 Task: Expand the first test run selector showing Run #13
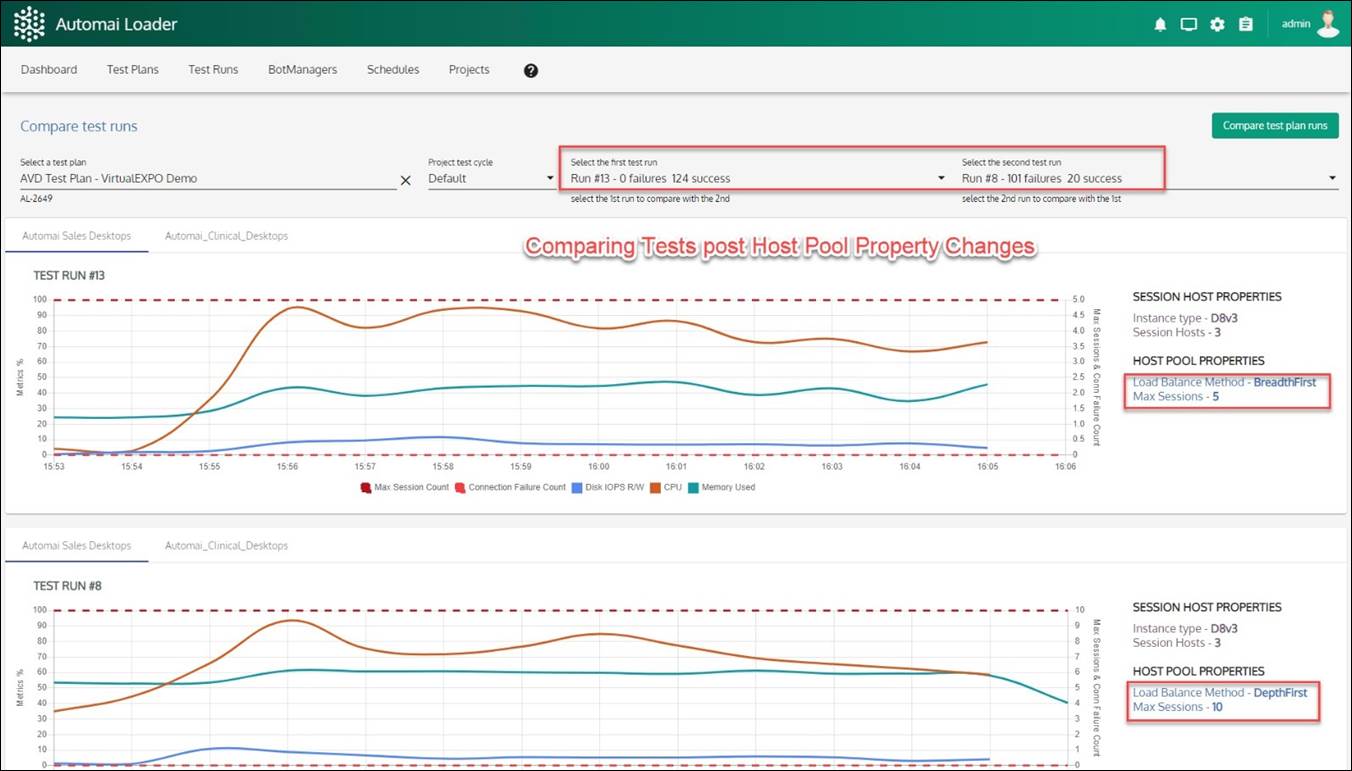pyautogui.click(x=940, y=177)
